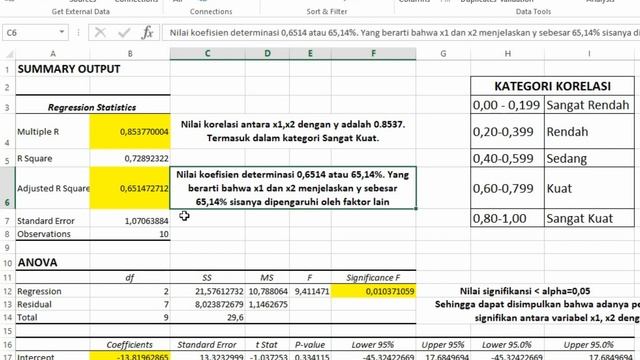This screenshot has height=360, width=640.
Task: Select the Sangat Rendah category cell
Action: 589,105
